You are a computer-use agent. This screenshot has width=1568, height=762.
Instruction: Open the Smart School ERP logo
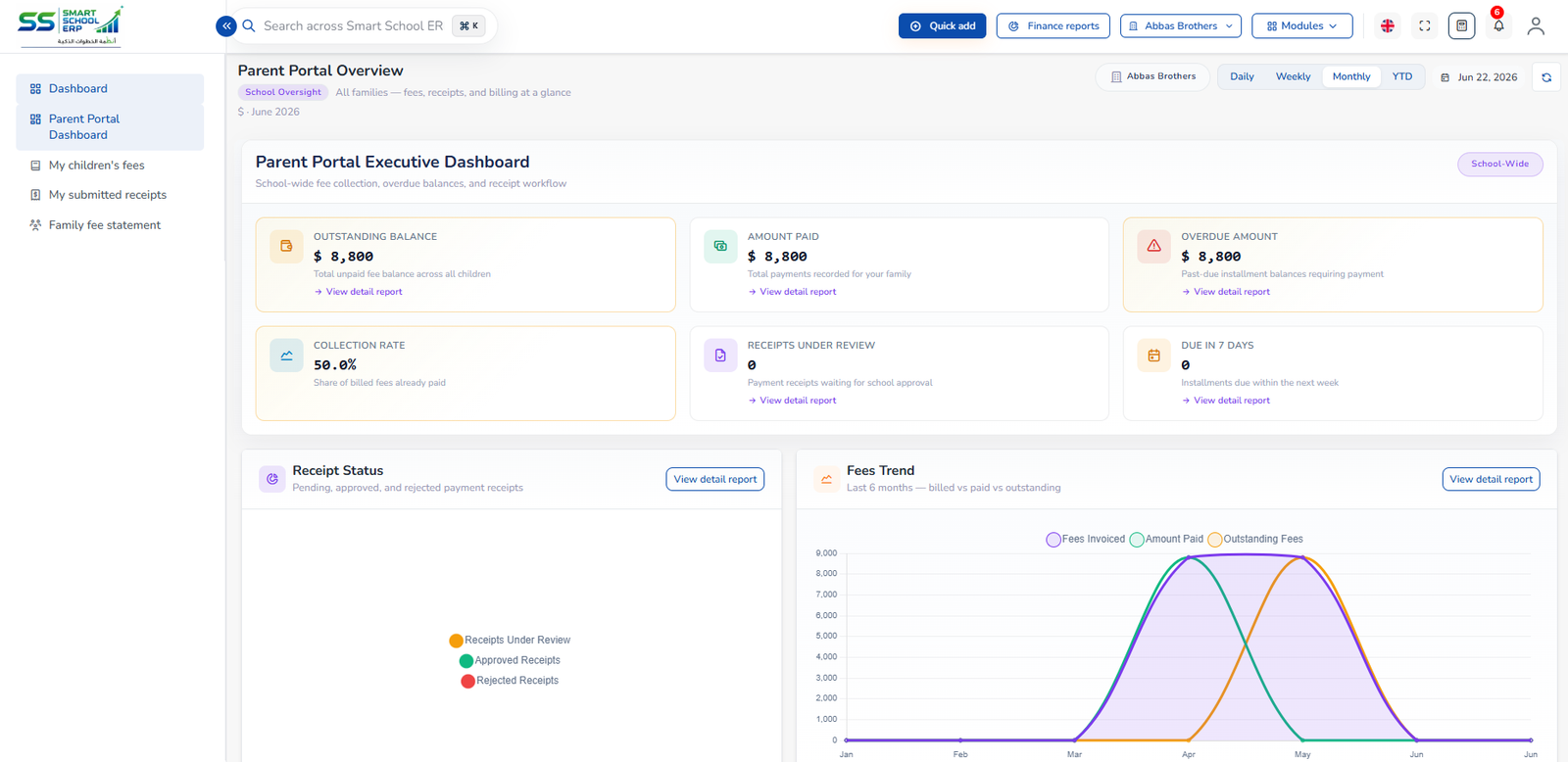pyautogui.click(x=71, y=26)
